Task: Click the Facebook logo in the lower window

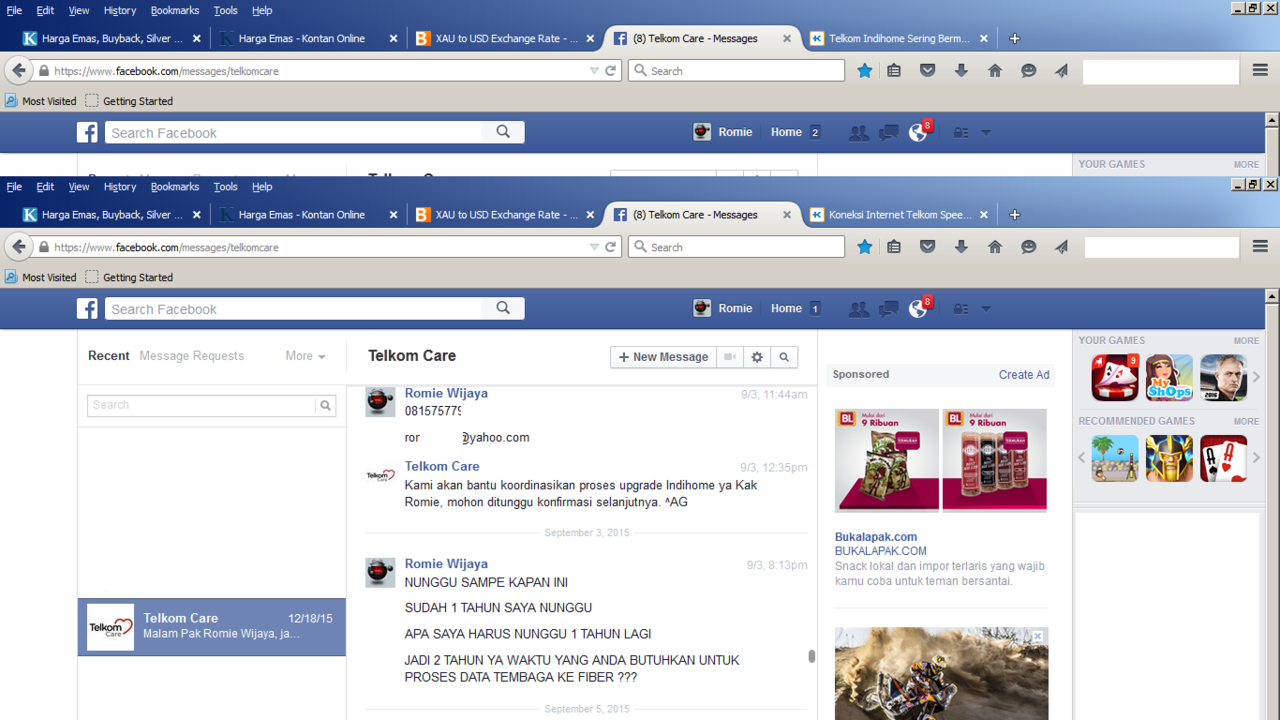Action: (x=88, y=309)
